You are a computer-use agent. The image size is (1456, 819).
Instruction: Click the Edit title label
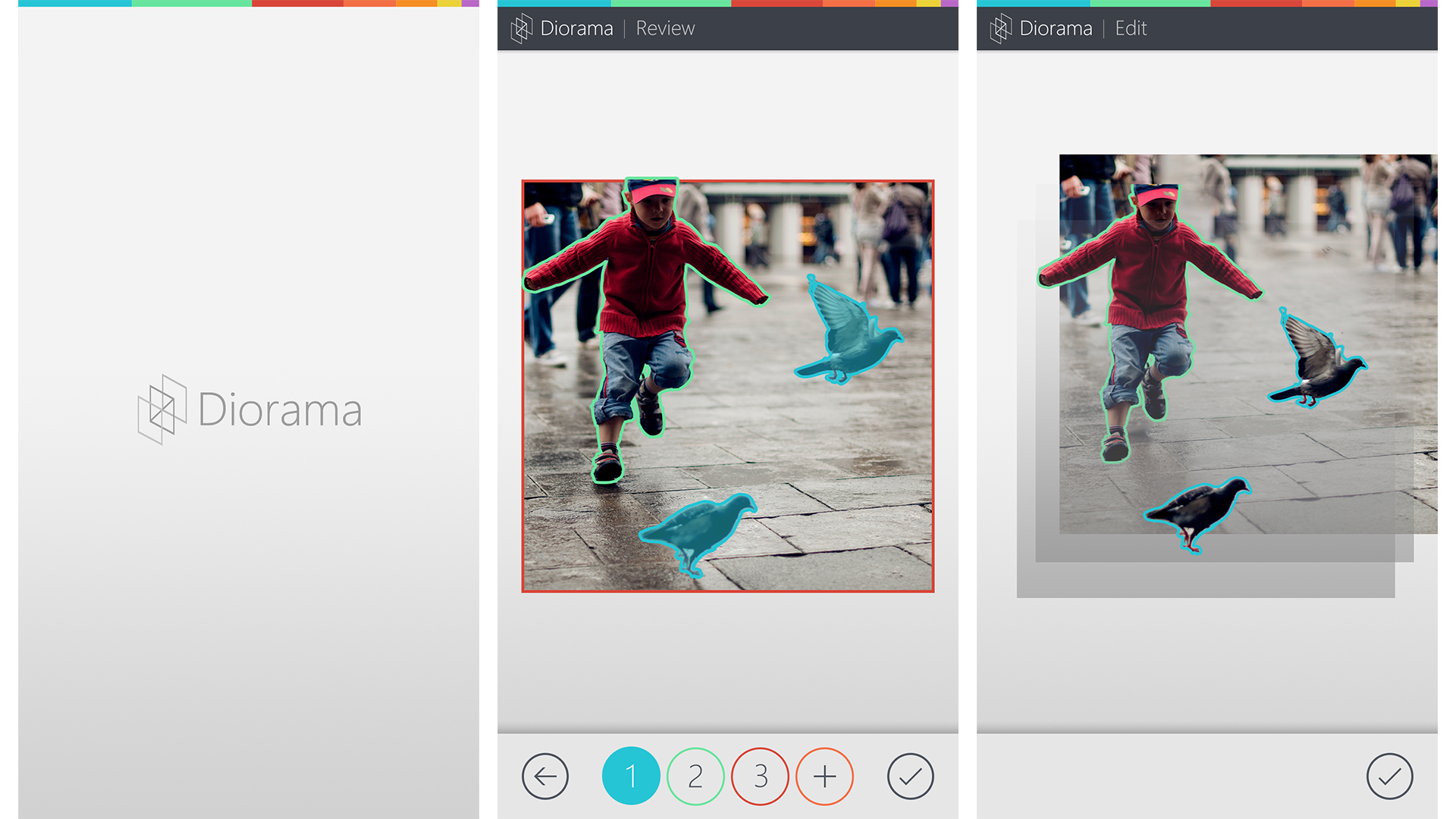[1131, 29]
